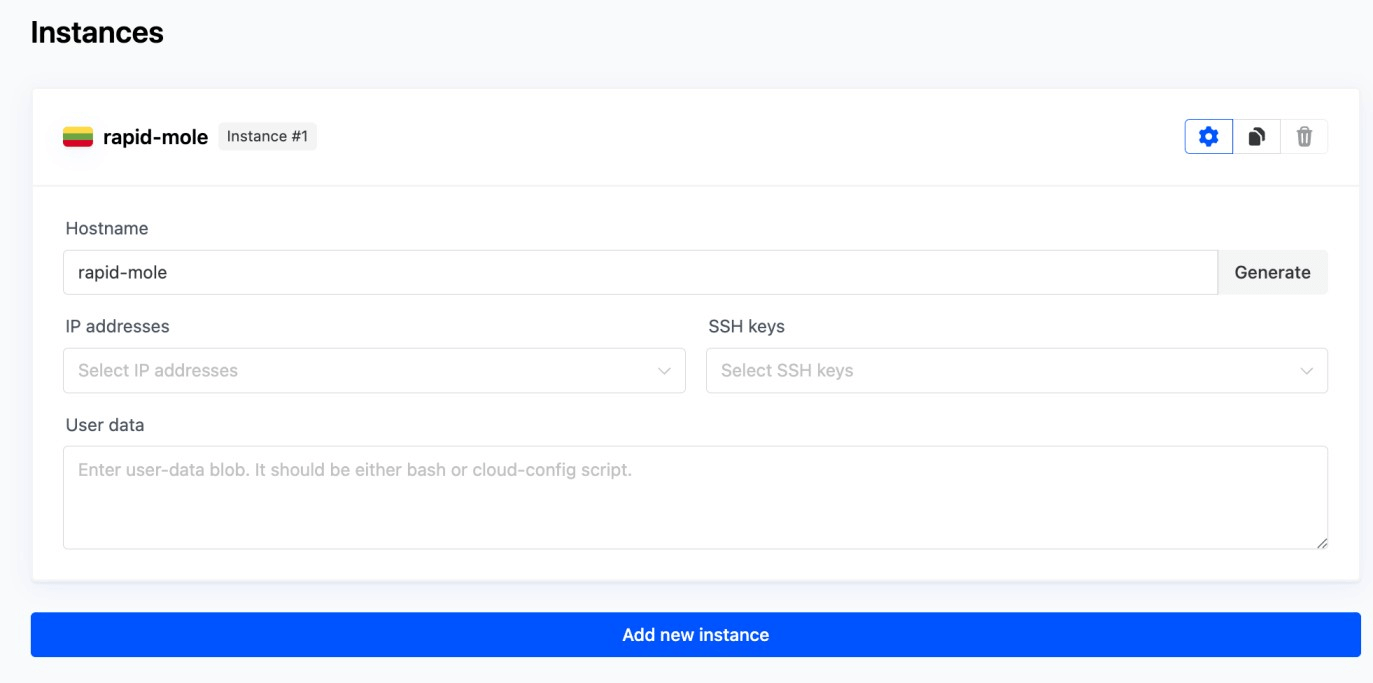Delete the instance with the trash icon

pos(1304,137)
